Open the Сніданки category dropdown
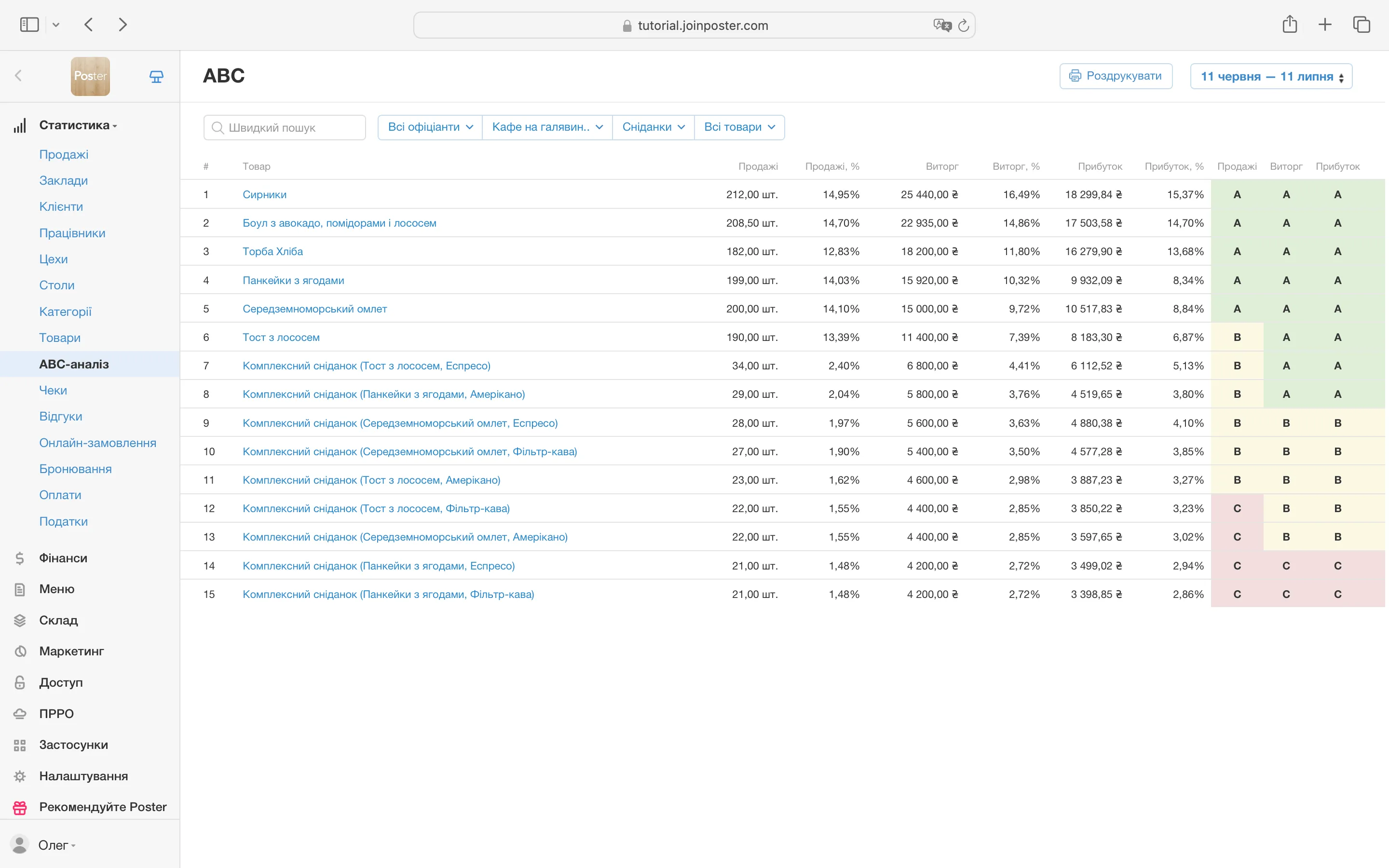Viewport: 1389px width, 868px height. tap(653, 127)
